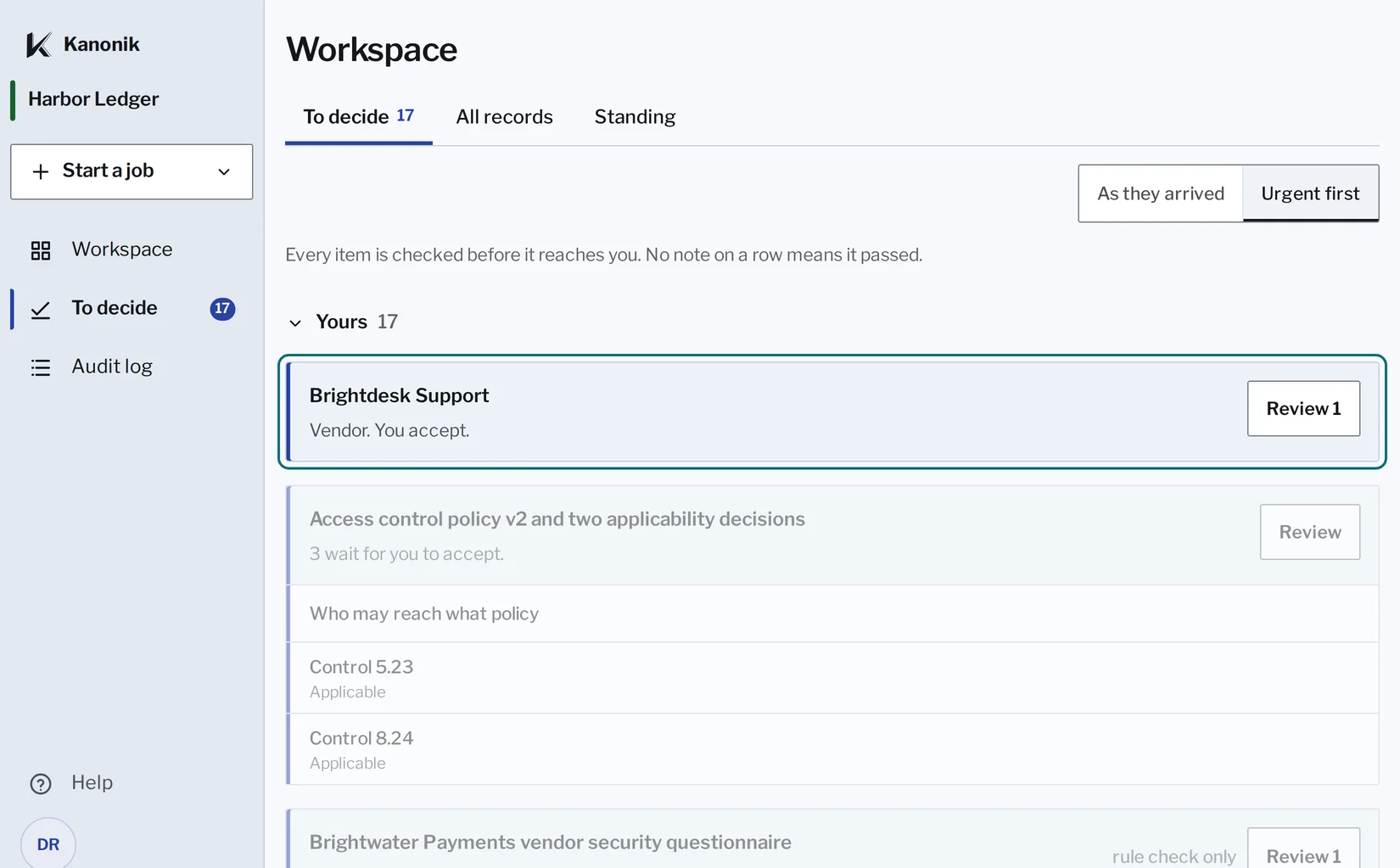Click the Audit log list icon
The width and height of the screenshot is (1400, 868).
[x=41, y=367]
